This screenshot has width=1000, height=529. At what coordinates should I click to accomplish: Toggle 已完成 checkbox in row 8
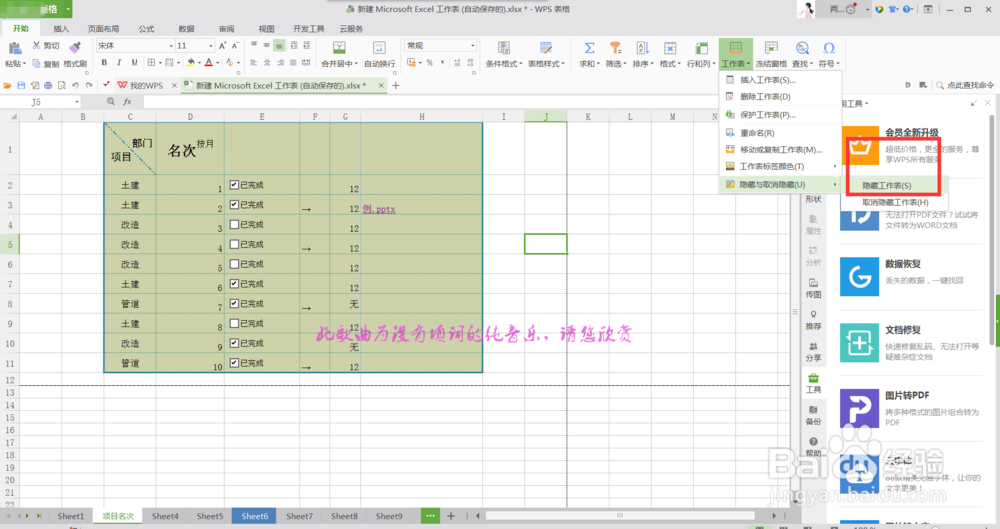pos(234,304)
